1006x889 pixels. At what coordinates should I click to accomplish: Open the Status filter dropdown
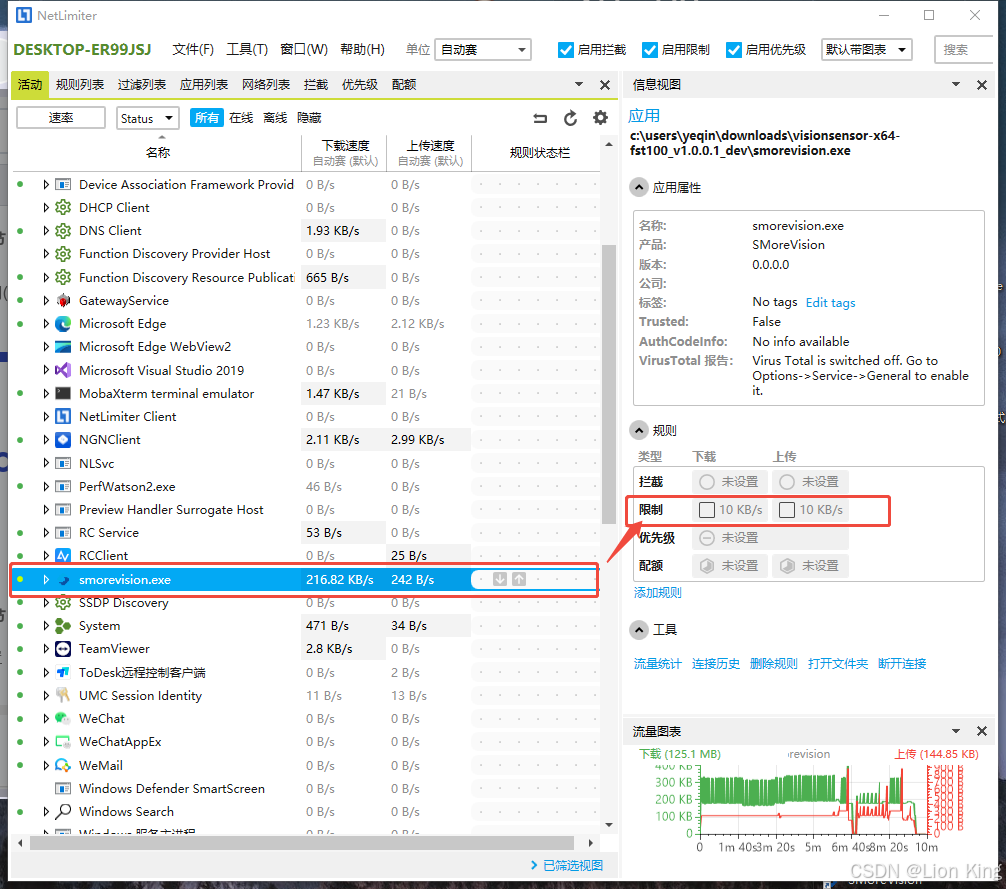pyautogui.click(x=148, y=118)
